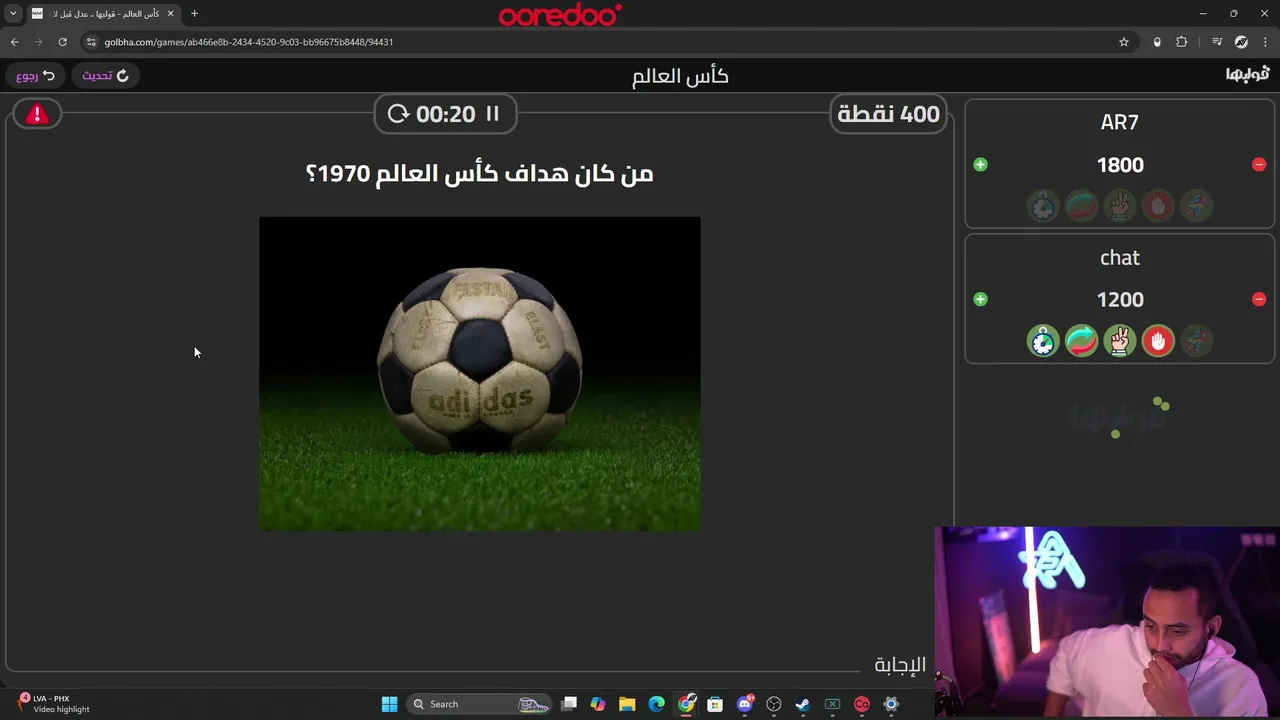The width and height of the screenshot is (1280, 720).
Task: Use chat team's two-fingers power-up
Action: [x=1120, y=341]
